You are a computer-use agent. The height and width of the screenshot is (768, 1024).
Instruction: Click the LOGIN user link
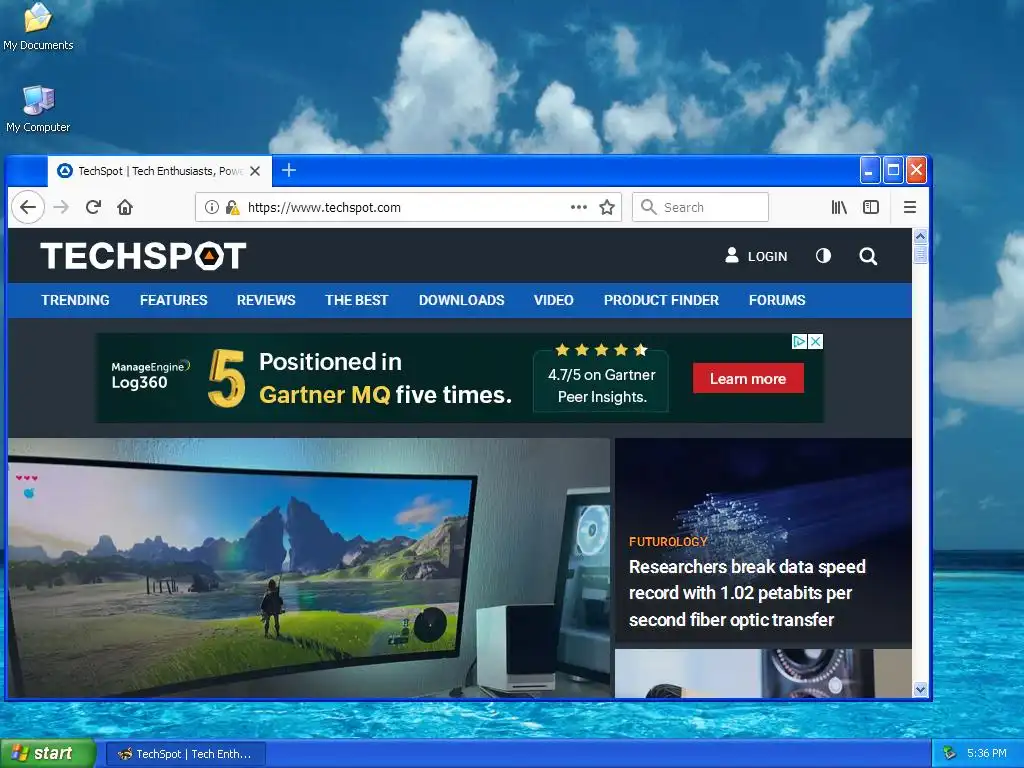756,256
